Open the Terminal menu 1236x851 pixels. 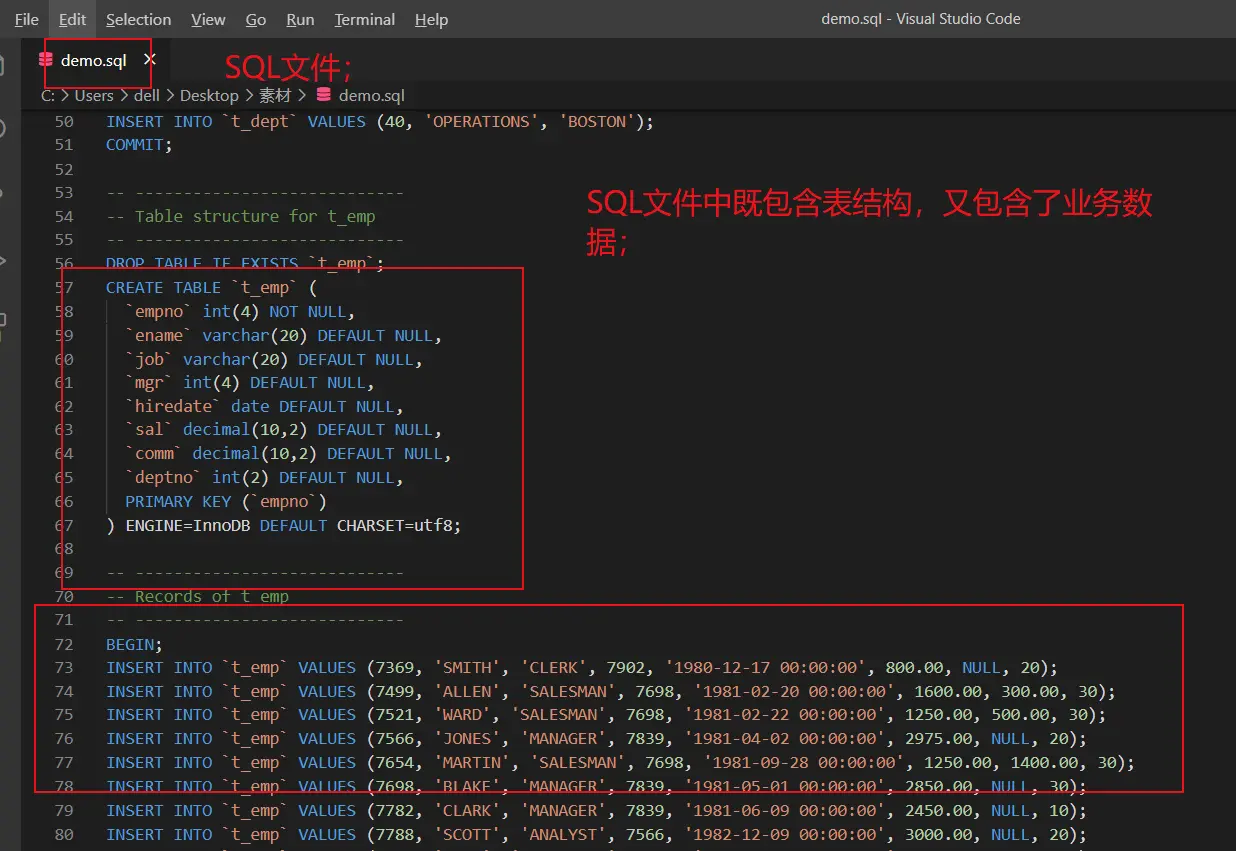pyautogui.click(x=364, y=19)
